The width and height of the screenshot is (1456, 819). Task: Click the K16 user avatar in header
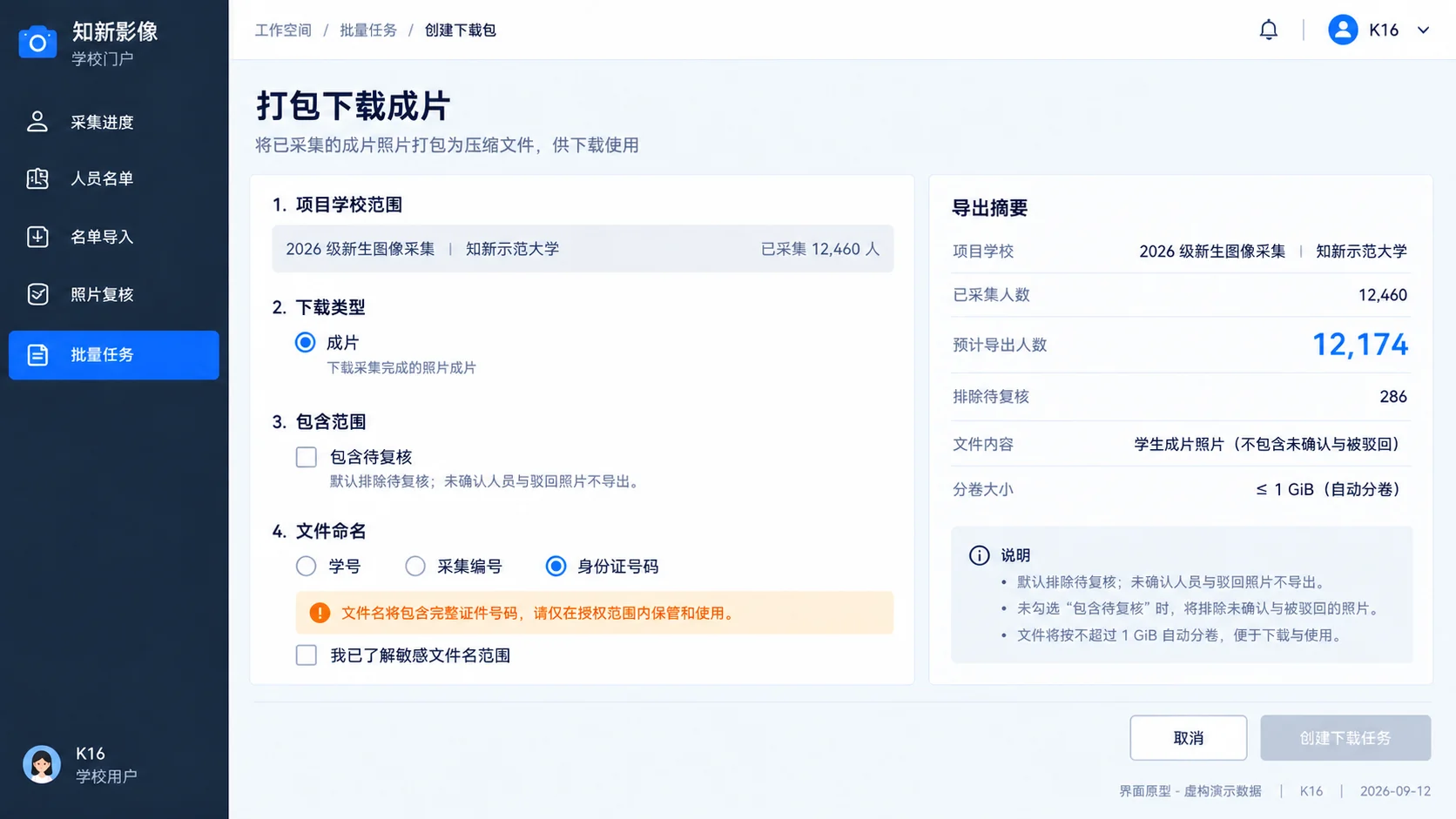click(x=1343, y=30)
